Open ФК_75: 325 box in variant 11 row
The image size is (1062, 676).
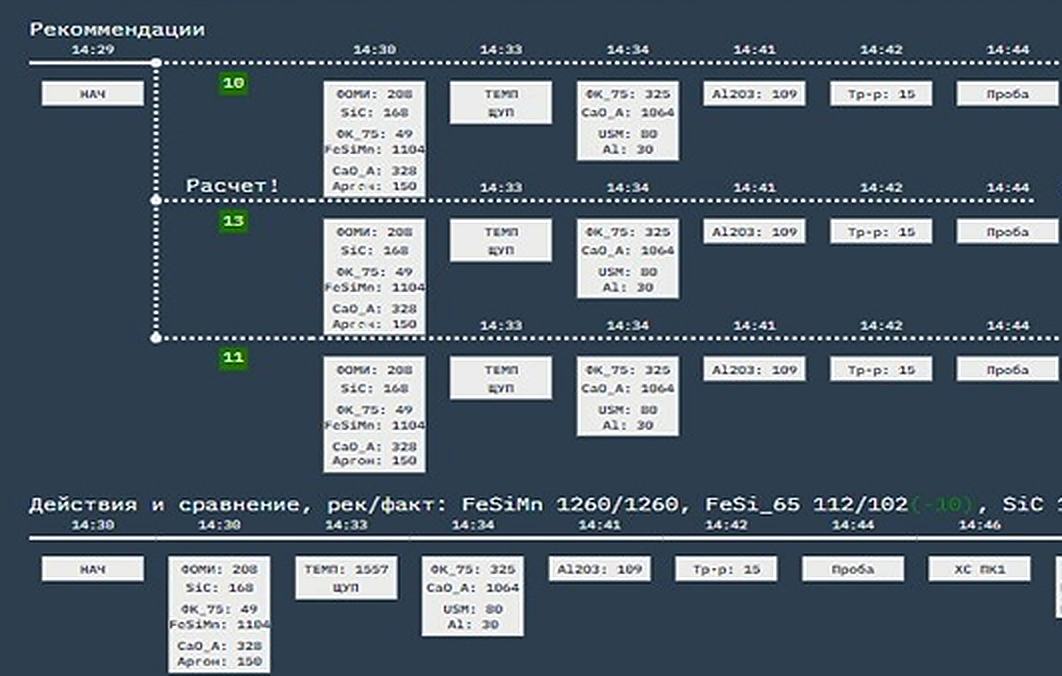click(628, 397)
